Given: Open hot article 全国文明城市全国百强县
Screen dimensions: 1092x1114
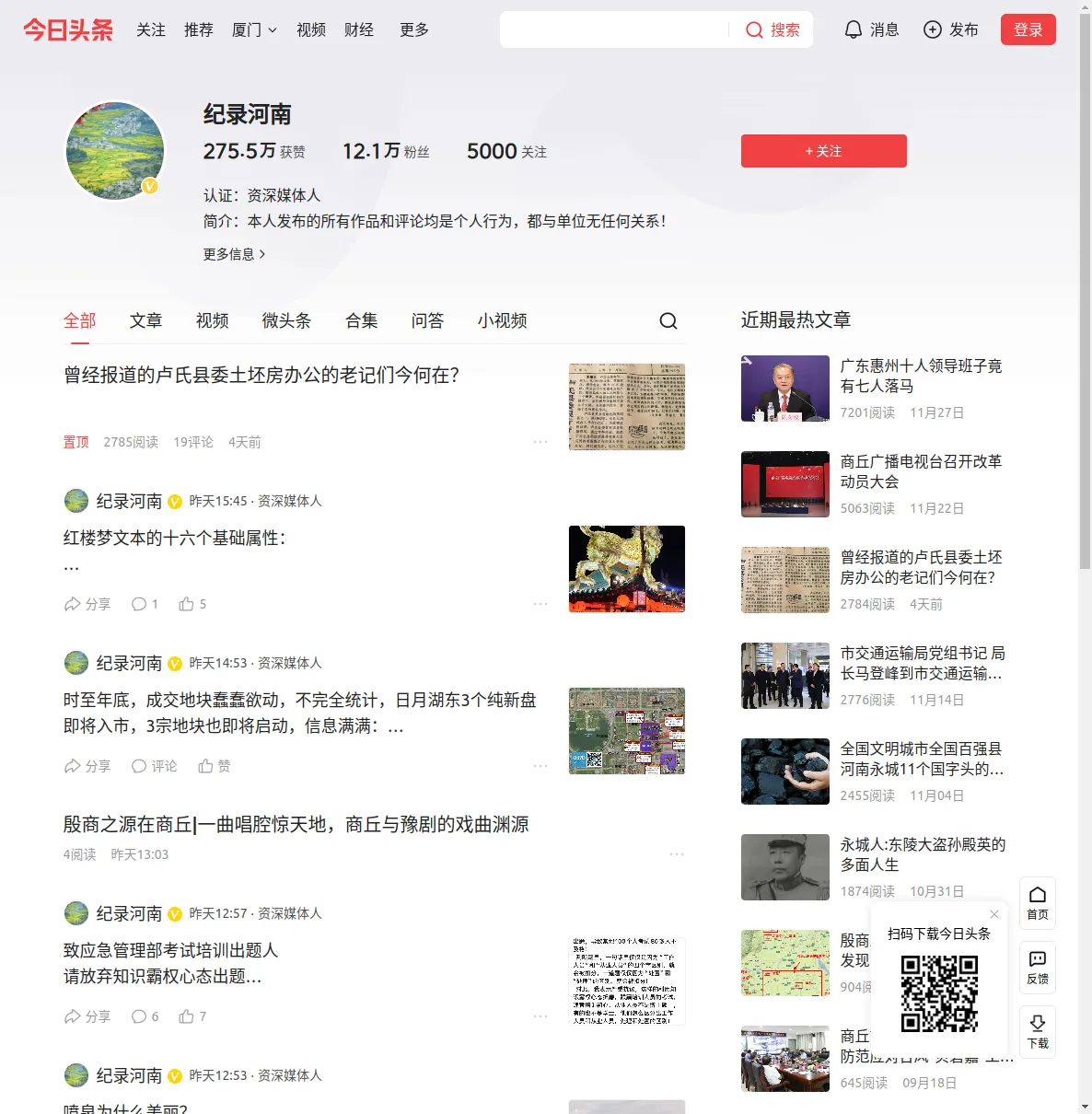Looking at the screenshot, I should 923,759.
